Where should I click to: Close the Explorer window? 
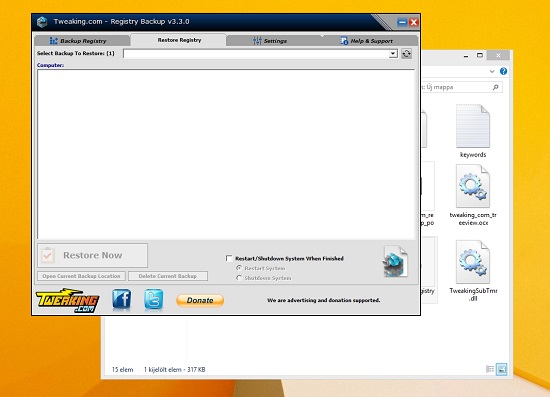498,55
